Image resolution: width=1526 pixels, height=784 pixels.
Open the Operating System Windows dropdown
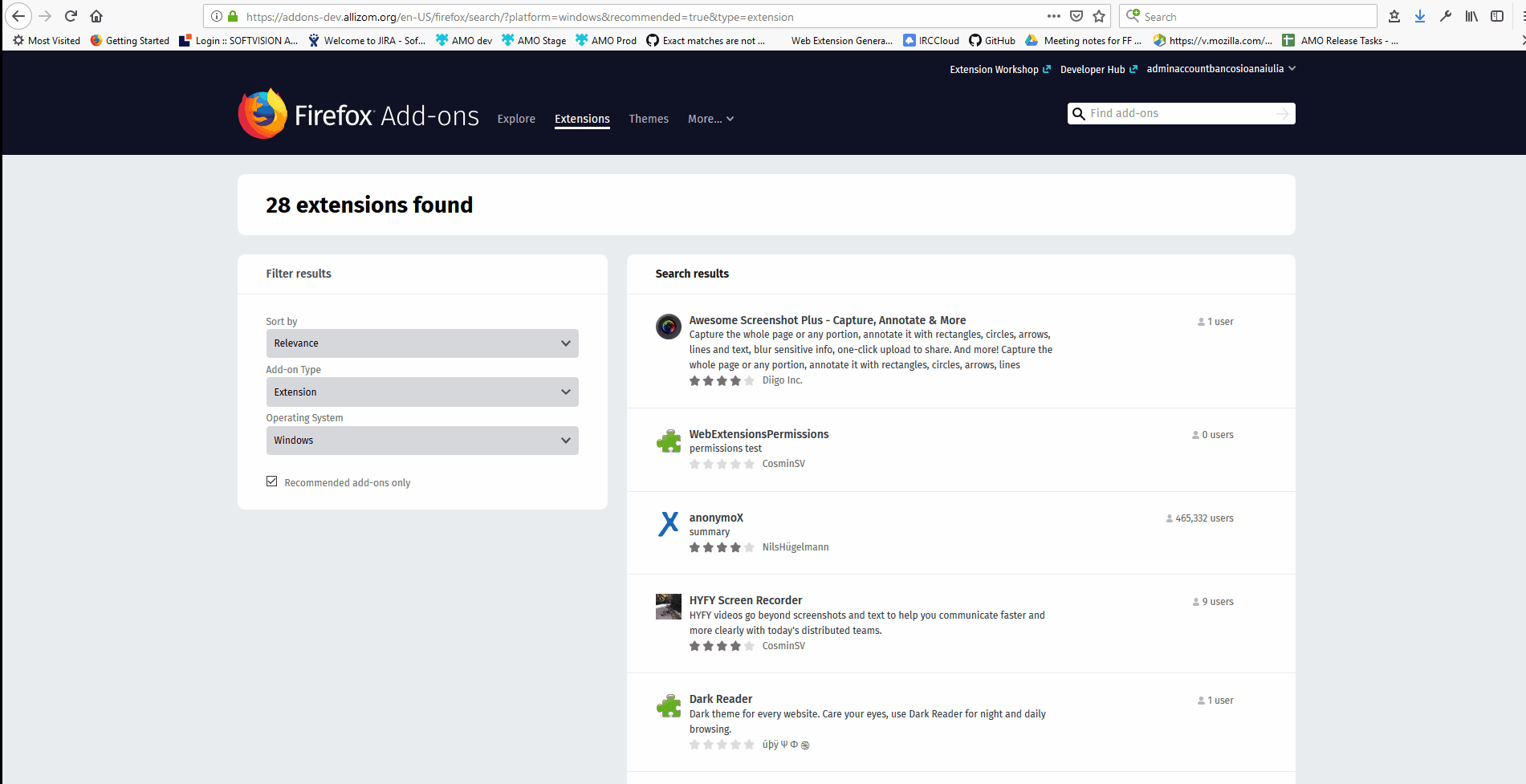point(422,441)
